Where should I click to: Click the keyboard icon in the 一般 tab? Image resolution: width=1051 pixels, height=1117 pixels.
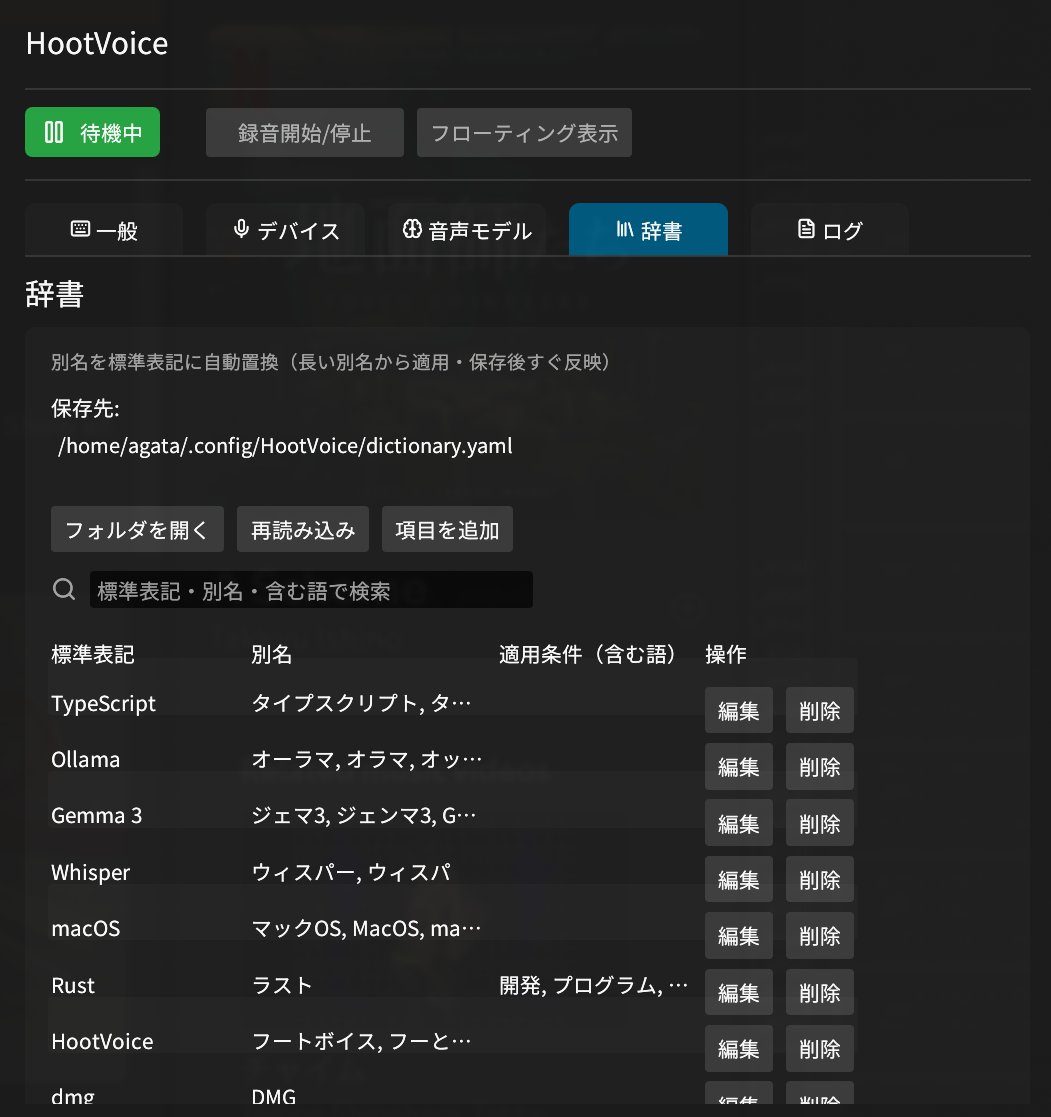click(81, 229)
